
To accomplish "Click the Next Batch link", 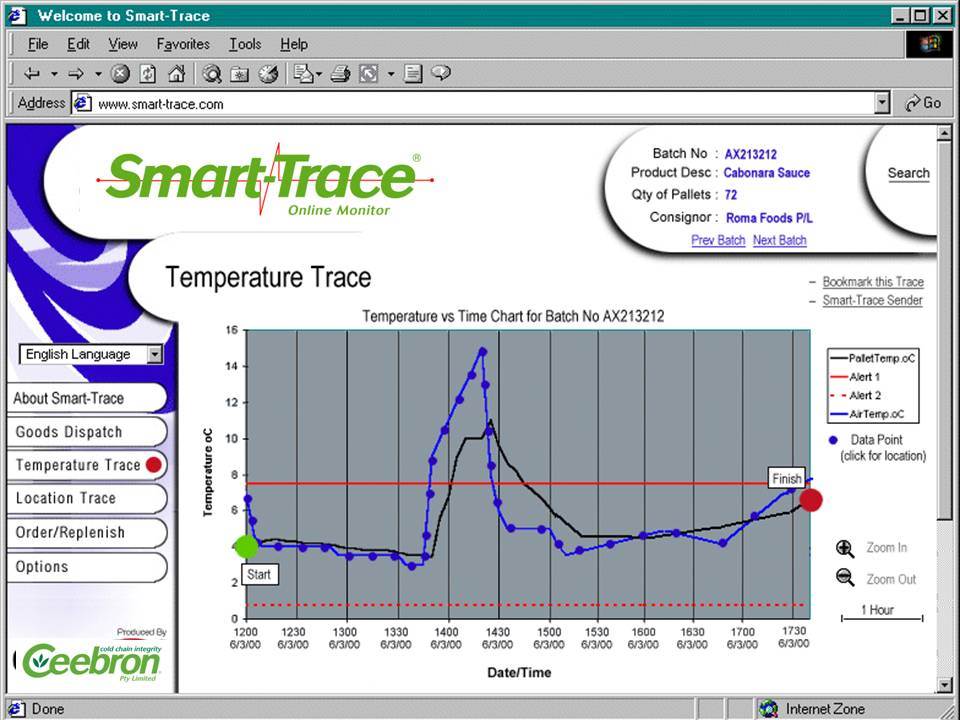I will click(x=779, y=240).
